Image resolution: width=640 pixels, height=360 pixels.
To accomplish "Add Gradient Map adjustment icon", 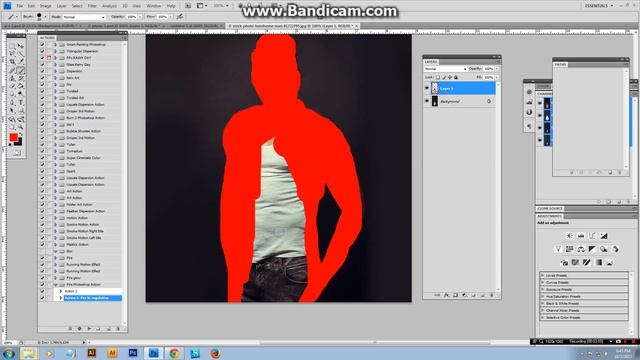I will coord(598,262).
